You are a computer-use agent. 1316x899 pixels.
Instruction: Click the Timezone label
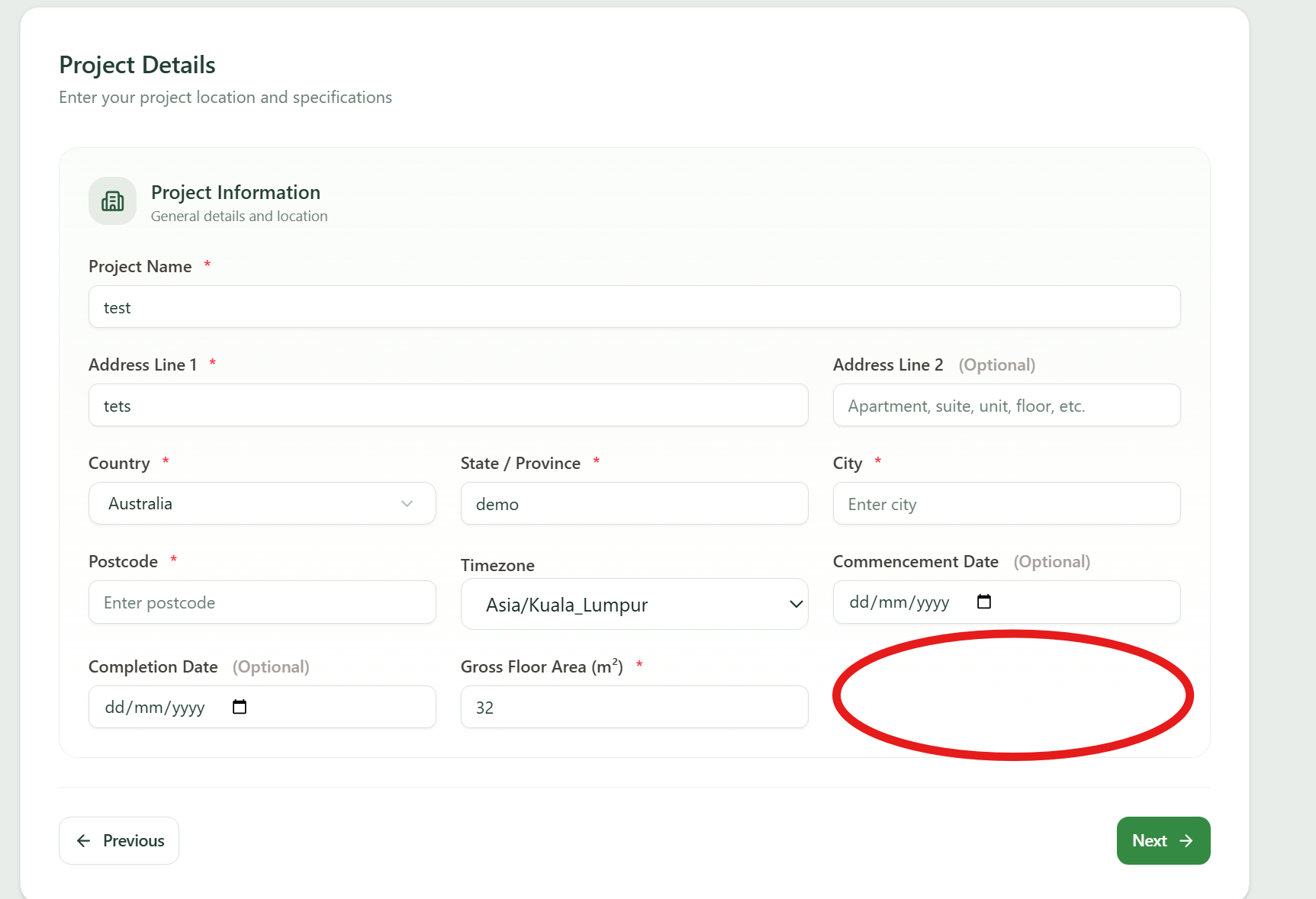click(497, 566)
